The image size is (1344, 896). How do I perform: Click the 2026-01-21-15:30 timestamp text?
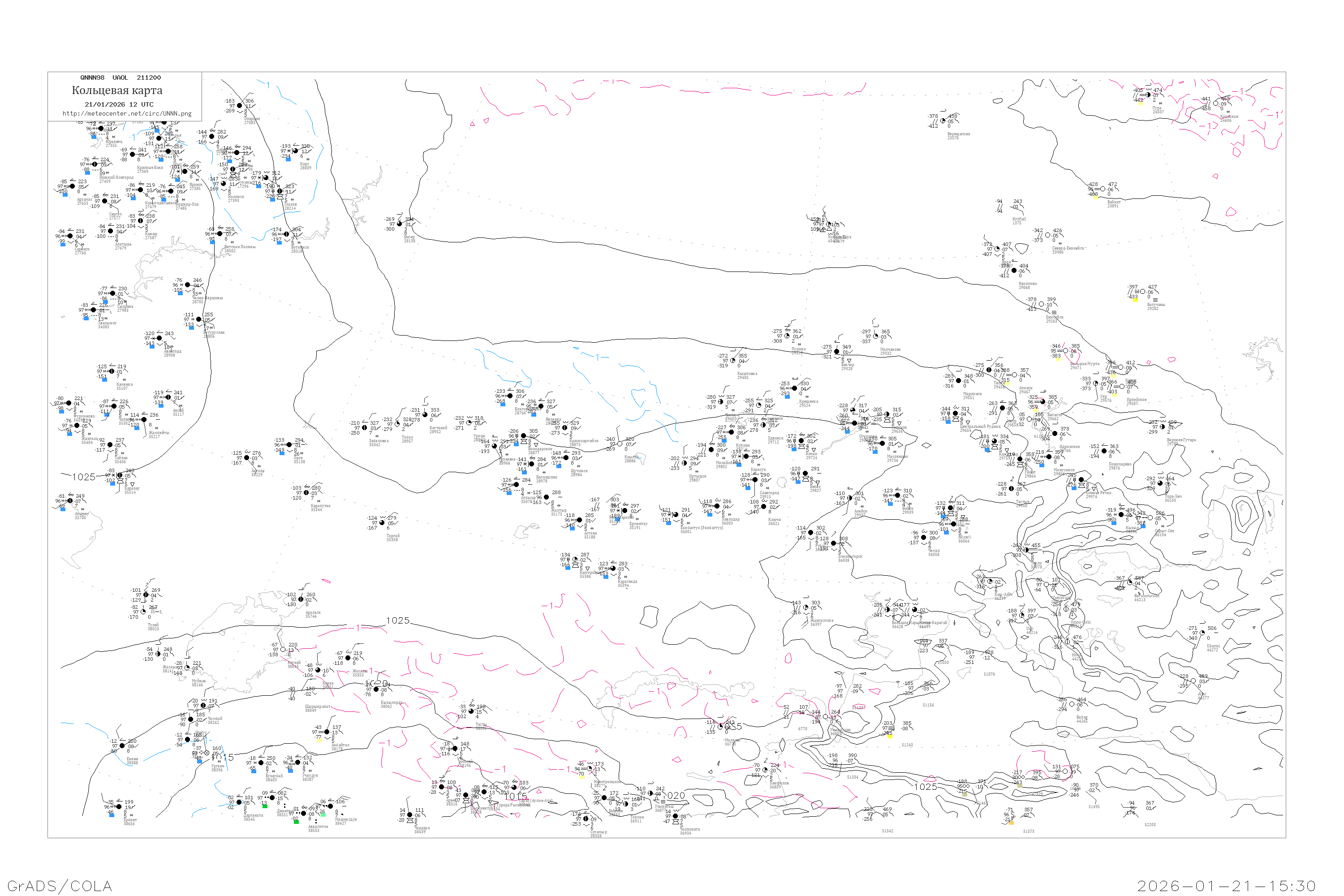[1226, 886]
